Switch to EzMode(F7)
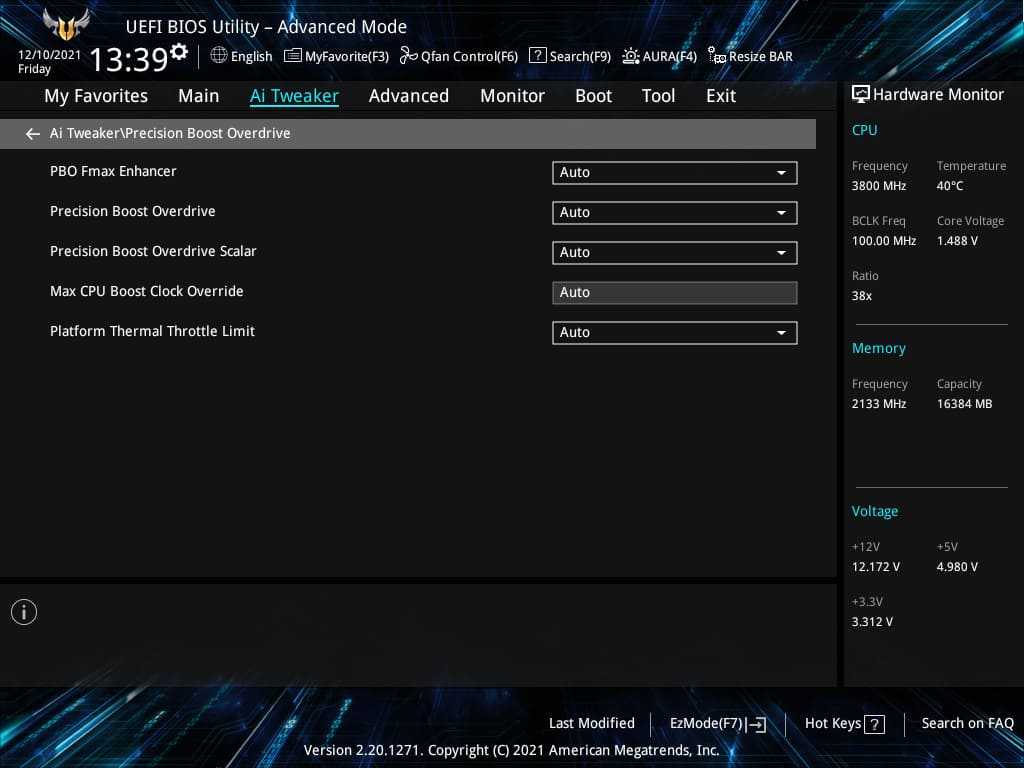The height and width of the screenshot is (768, 1024). tap(717, 723)
